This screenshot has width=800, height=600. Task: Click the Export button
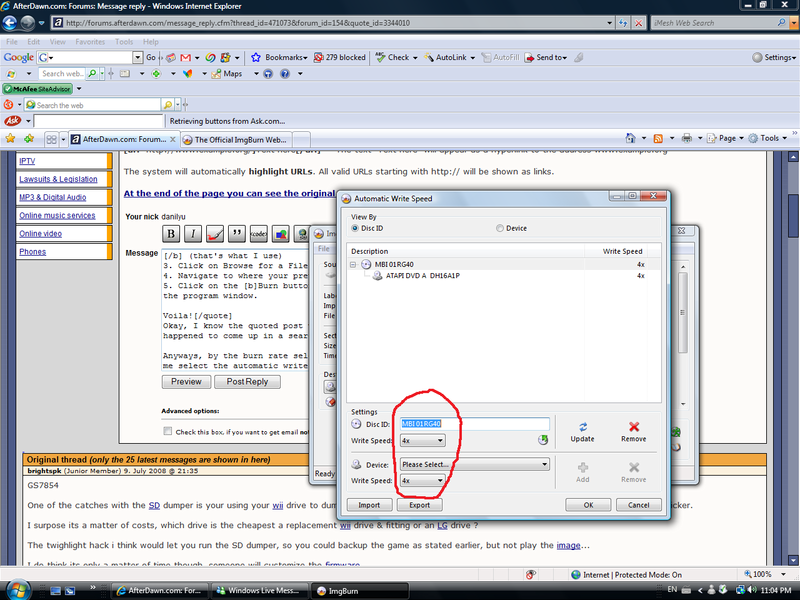[x=420, y=505]
